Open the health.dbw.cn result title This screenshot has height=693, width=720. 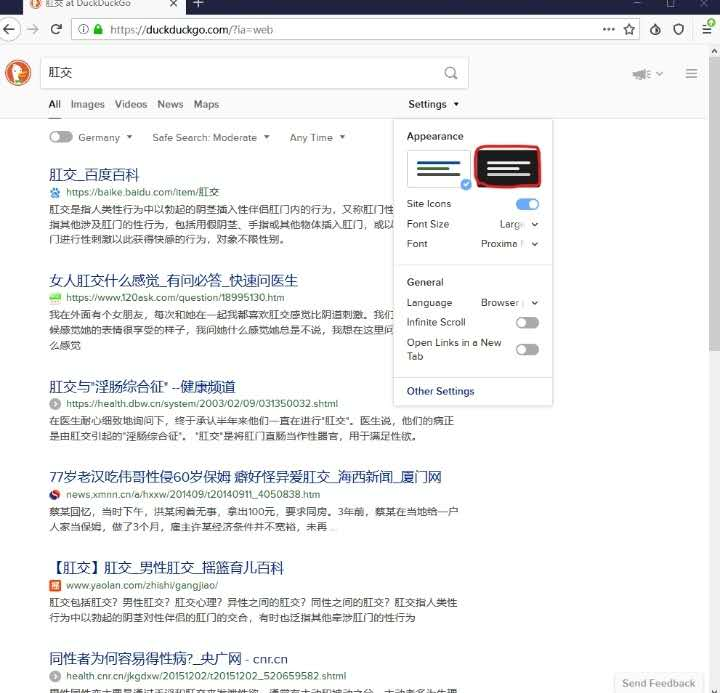click(x=142, y=386)
